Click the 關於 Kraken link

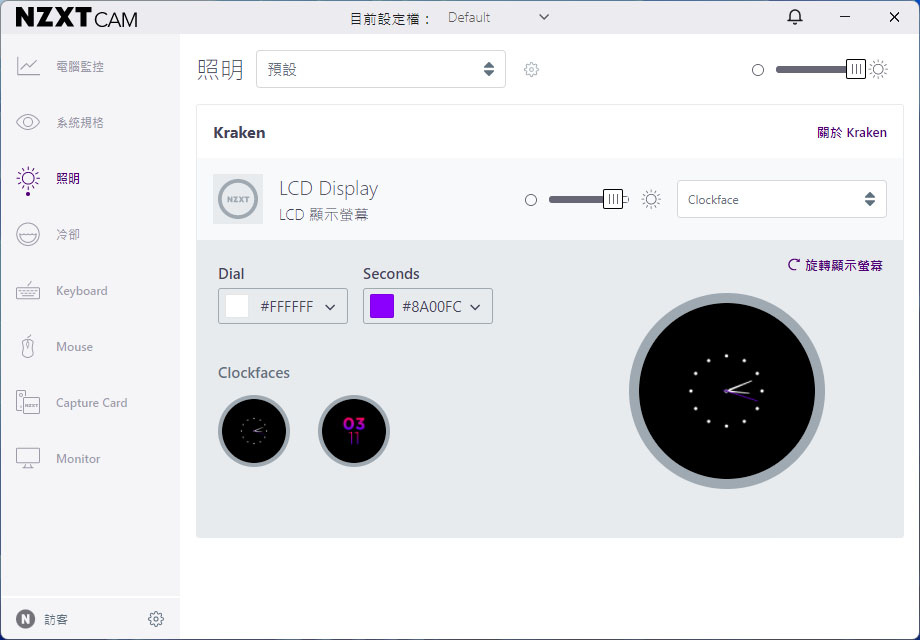851,133
